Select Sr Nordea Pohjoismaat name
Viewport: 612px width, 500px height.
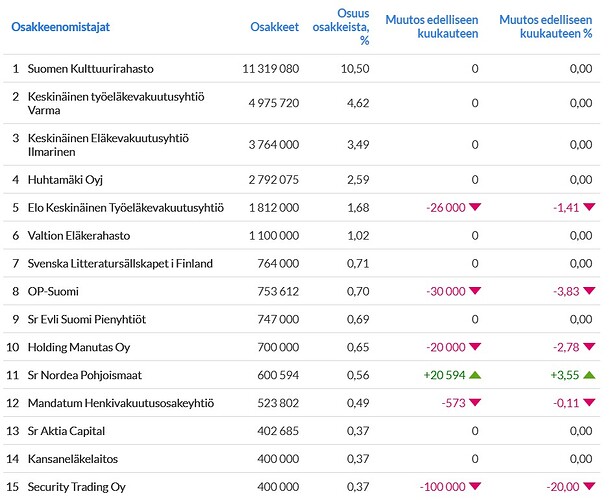click(x=85, y=375)
